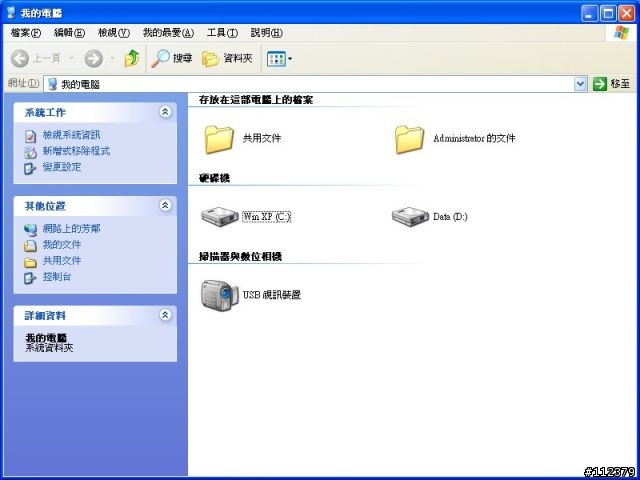Open the 網路上的芳鄰 link

pos(71,229)
